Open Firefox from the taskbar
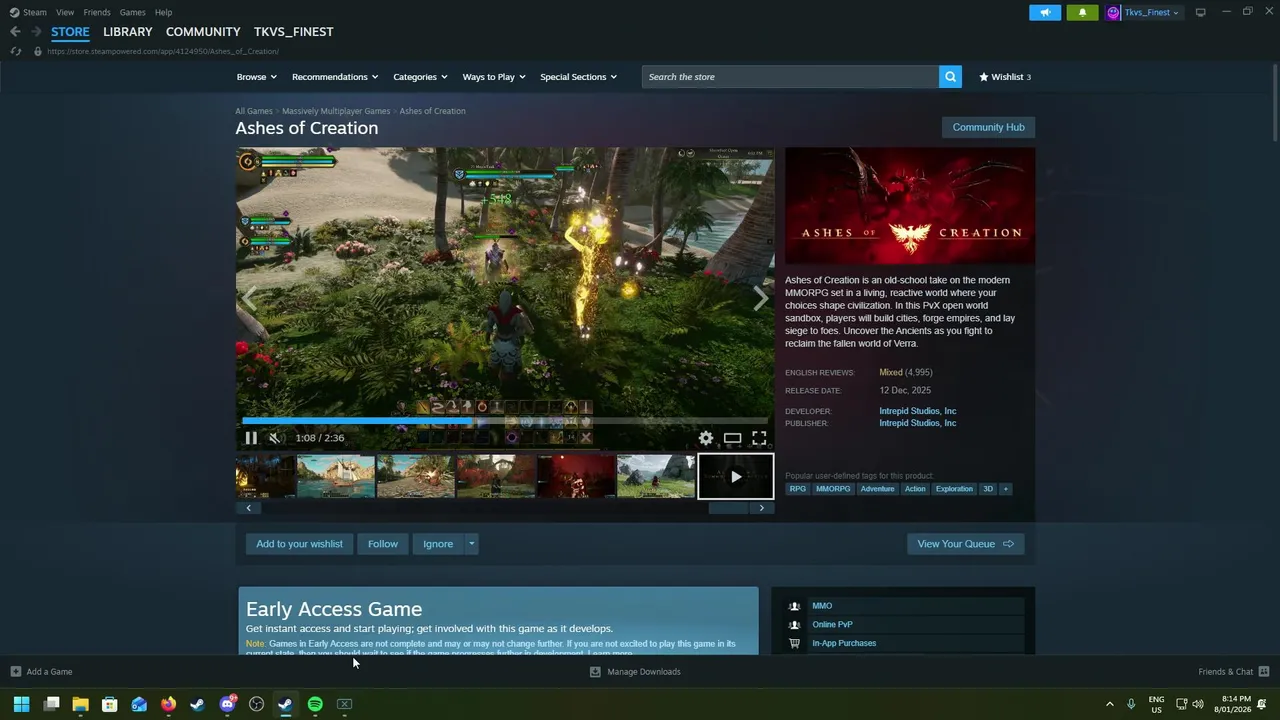 click(x=168, y=704)
